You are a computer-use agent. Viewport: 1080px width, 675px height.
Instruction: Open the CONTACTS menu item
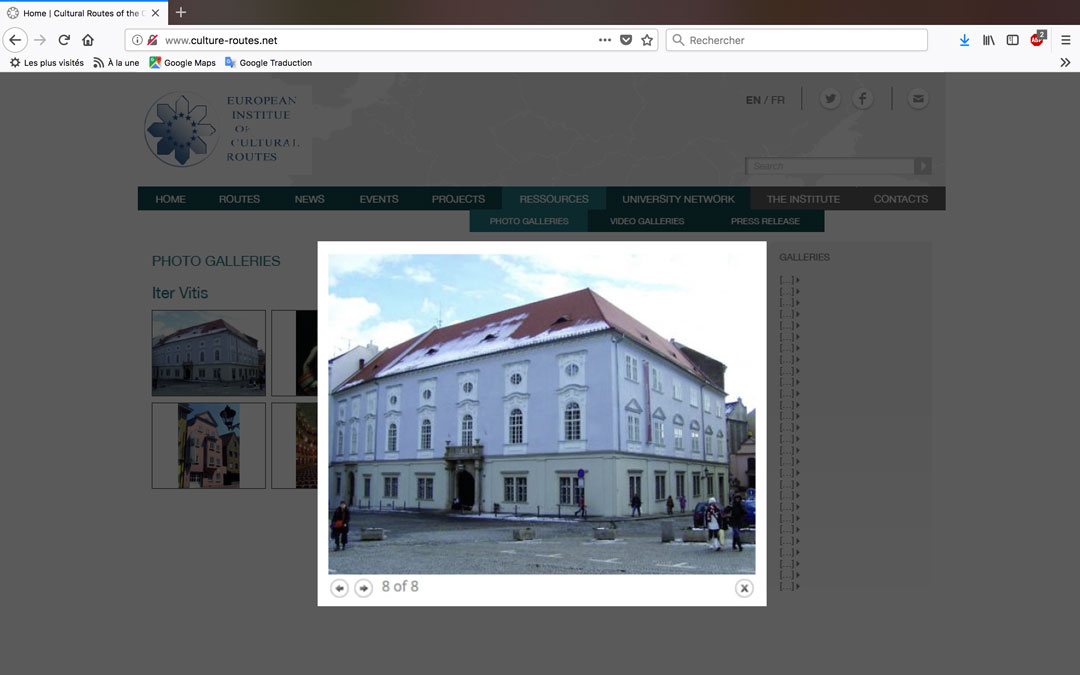(901, 199)
